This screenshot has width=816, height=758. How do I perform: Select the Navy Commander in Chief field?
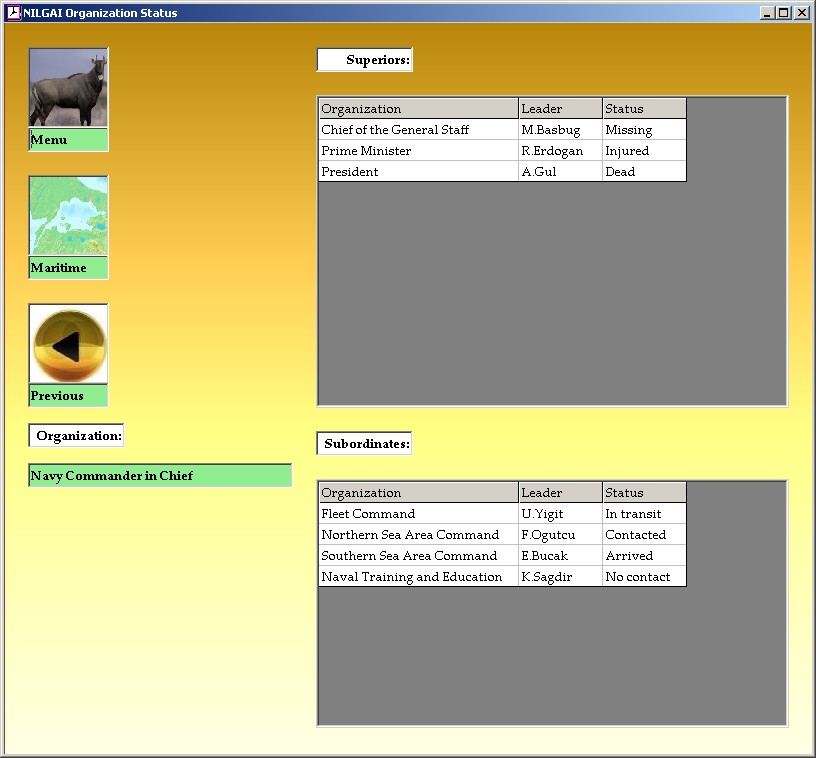pyautogui.click(x=160, y=476)
